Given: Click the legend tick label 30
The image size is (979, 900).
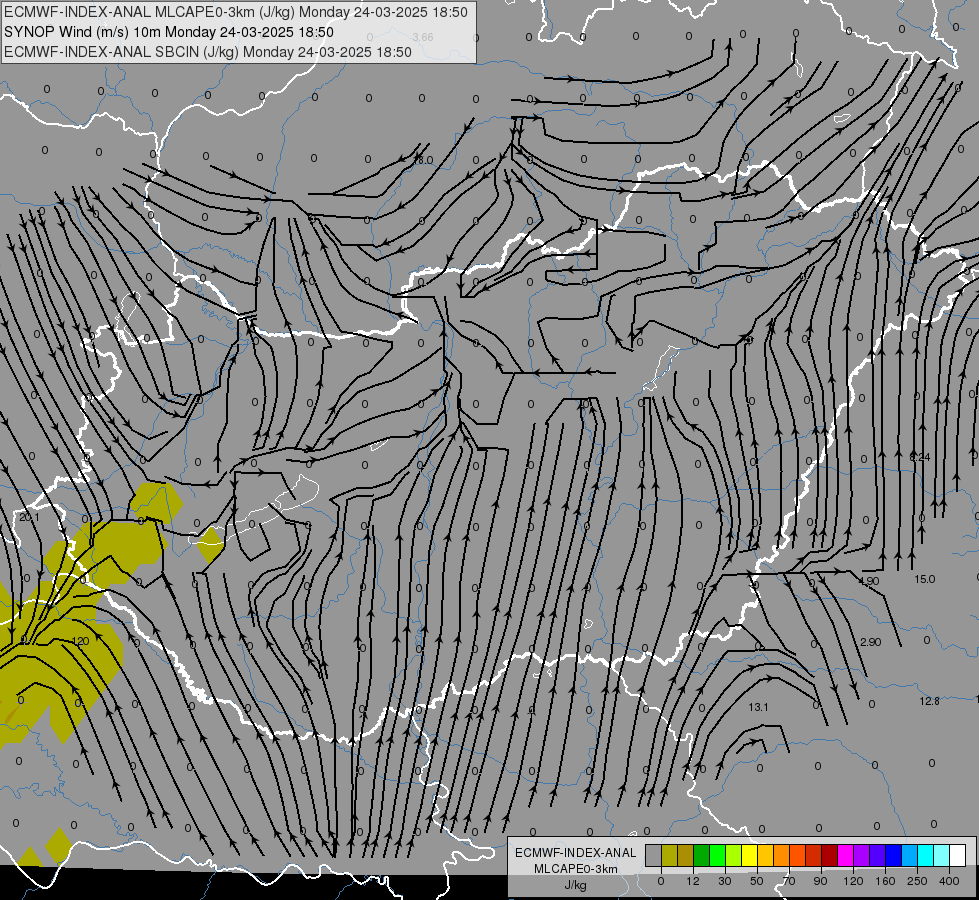Looking at the screenshot, I should point(724,881).
